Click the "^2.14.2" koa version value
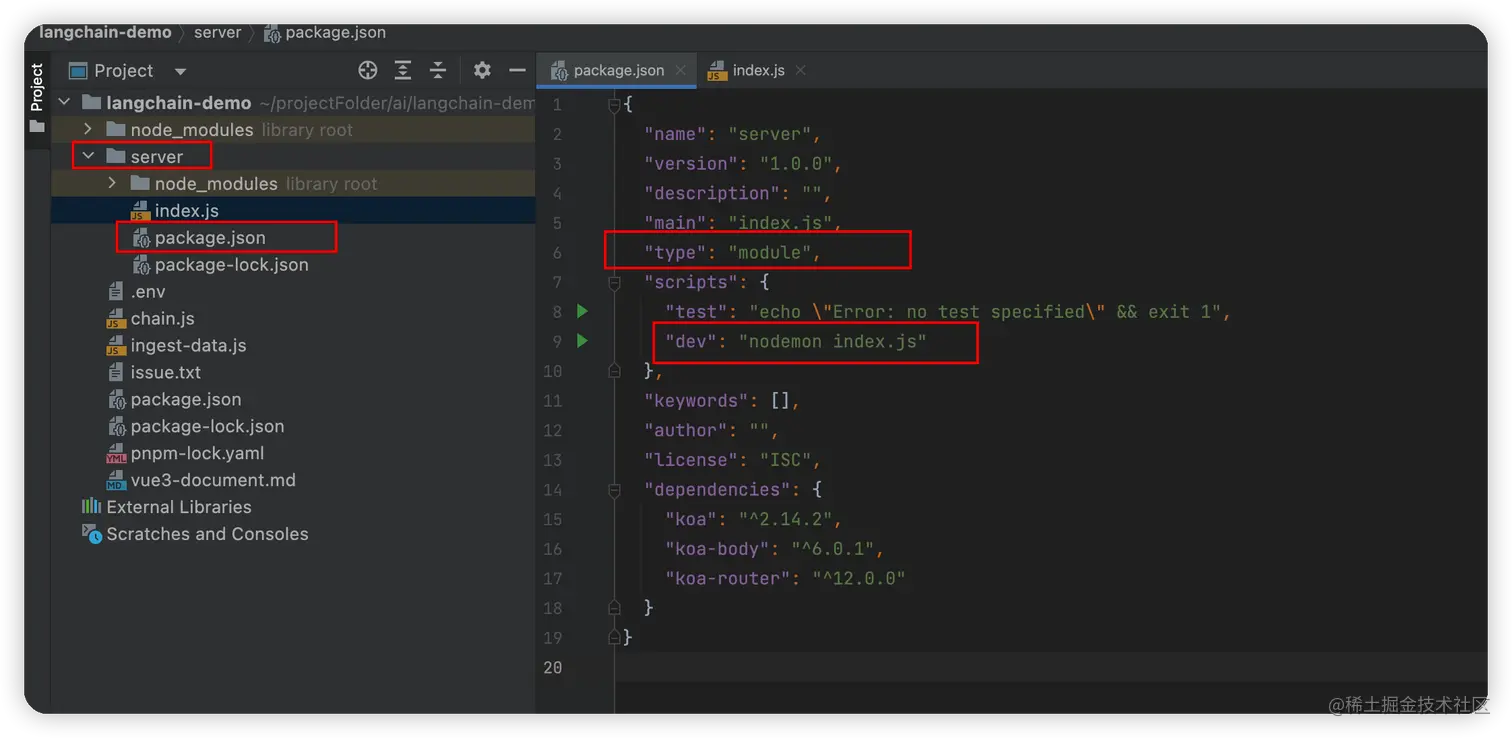Image resolution: width=1512 pixels, height=738 pixels. (786, 519)
